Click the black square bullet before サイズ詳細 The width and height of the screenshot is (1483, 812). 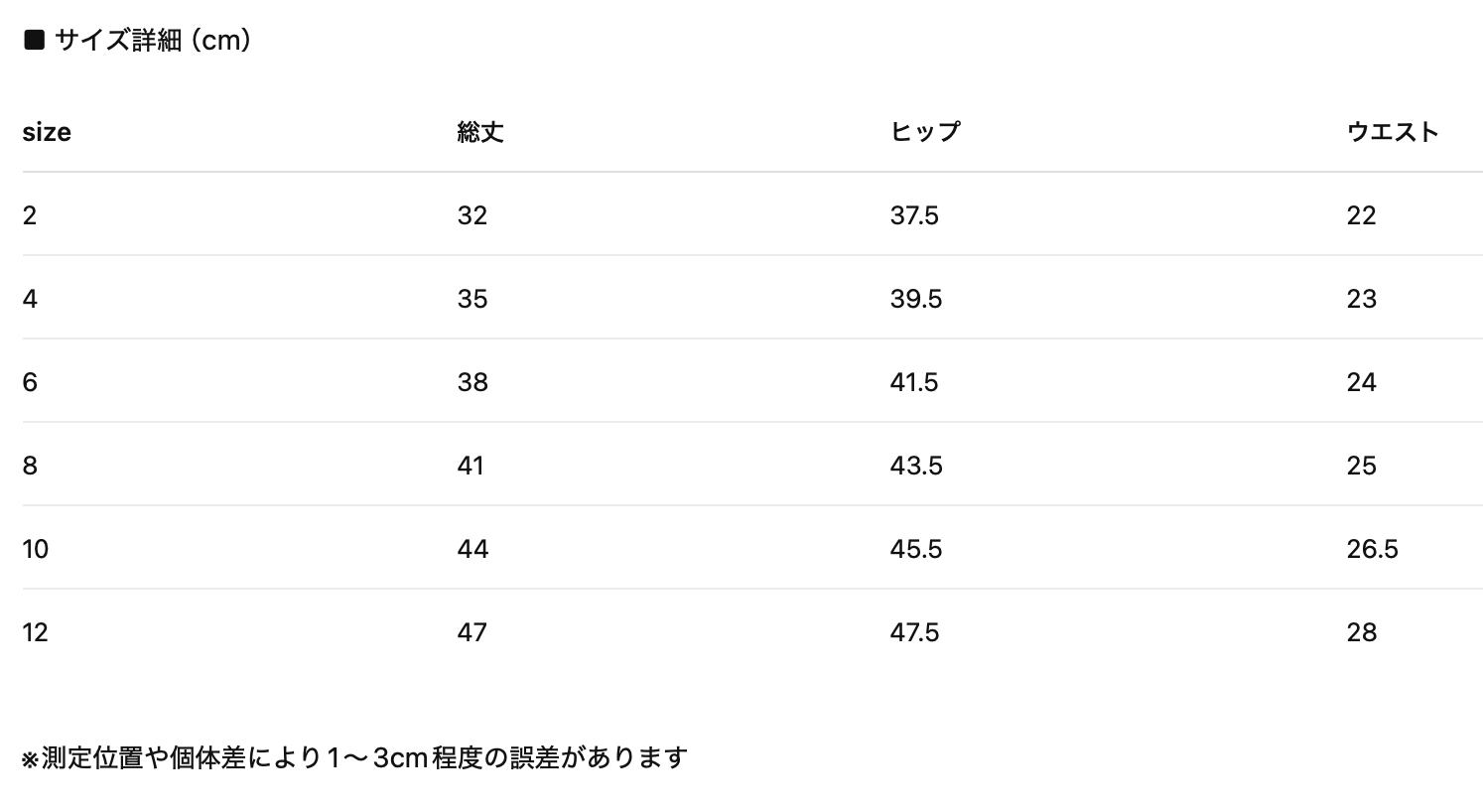pyautogui.click(x=35, y=40)
